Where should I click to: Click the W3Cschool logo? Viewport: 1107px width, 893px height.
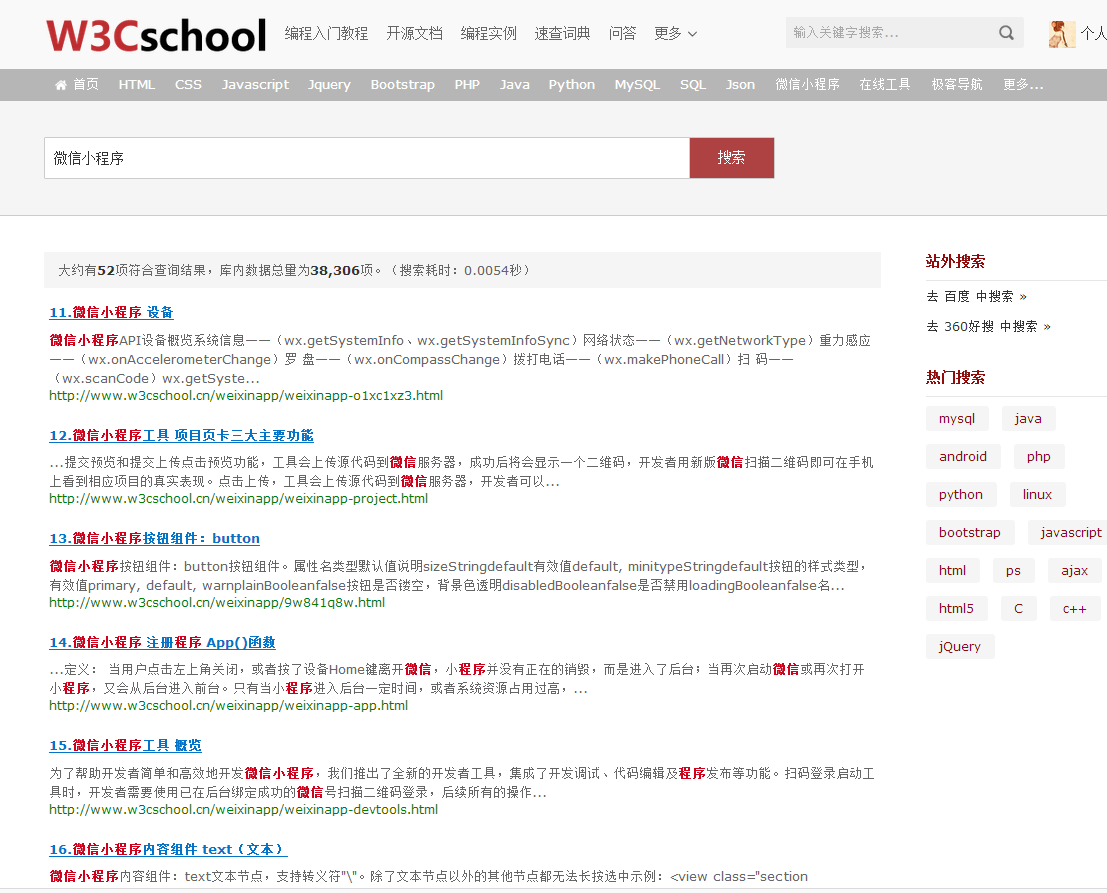[x=156, y=34]
